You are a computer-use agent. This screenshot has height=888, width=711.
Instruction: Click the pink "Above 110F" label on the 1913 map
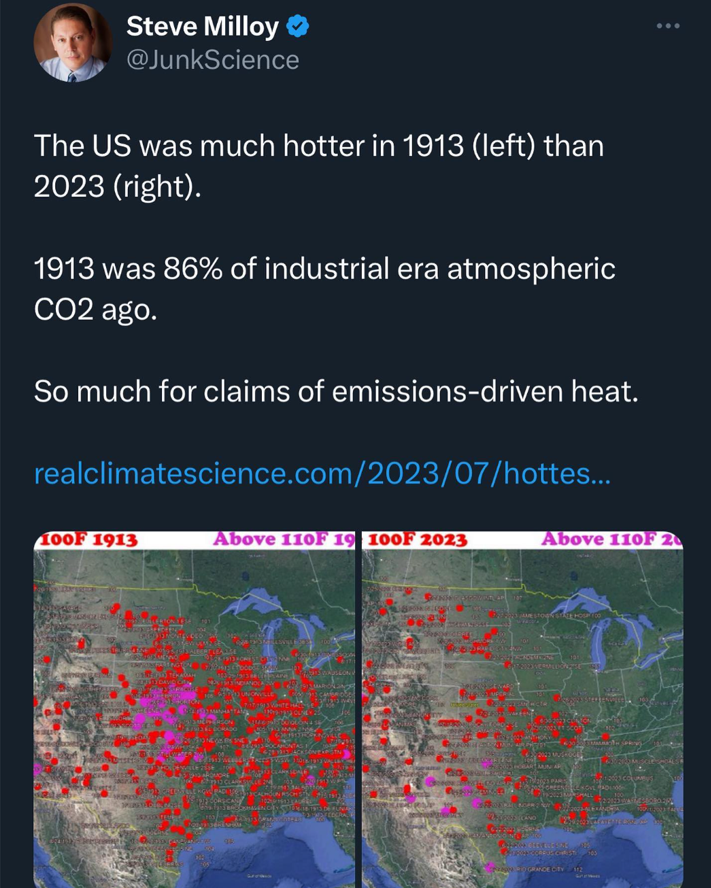pos(283,539)
